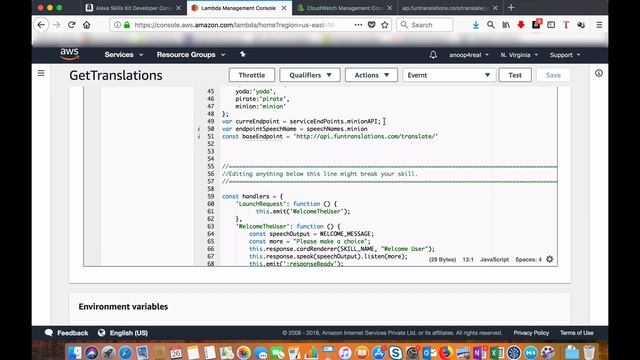
Task: Go to AWS home via aws logo
Action: click(x=69, y=54)
